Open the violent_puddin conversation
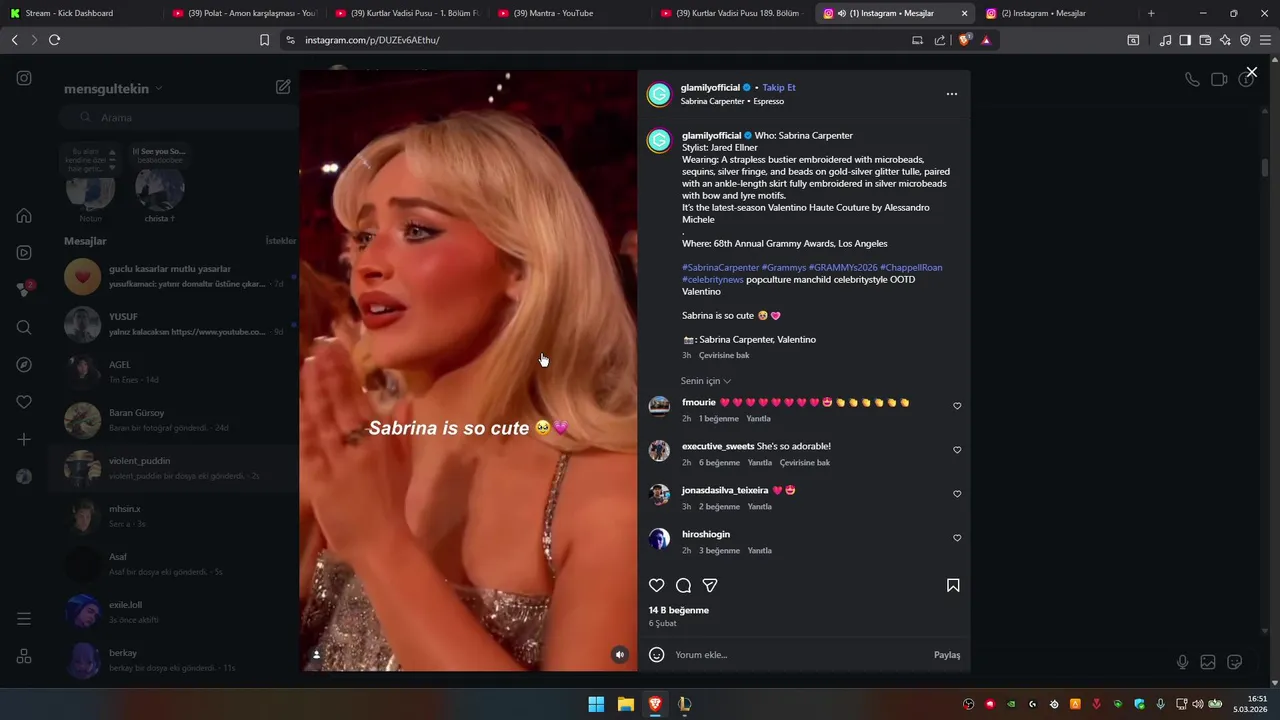Screen dimensions: 1280x720 tap(175, 468)
